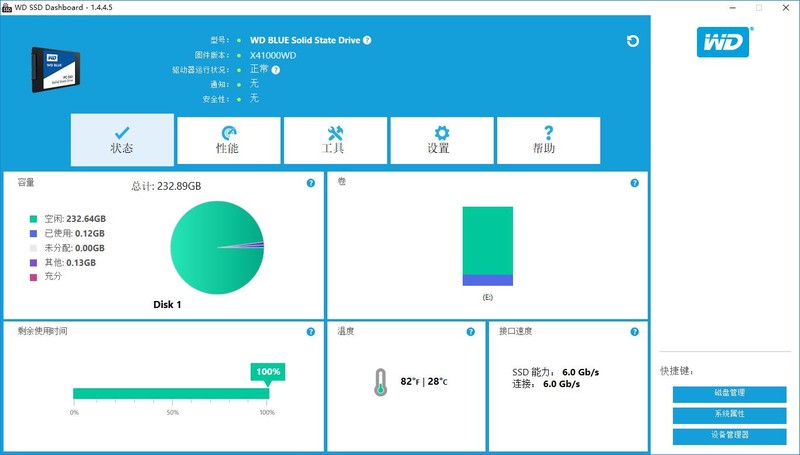Open the 帮助 tab
The image size is (800, 455).
[547, 140]
